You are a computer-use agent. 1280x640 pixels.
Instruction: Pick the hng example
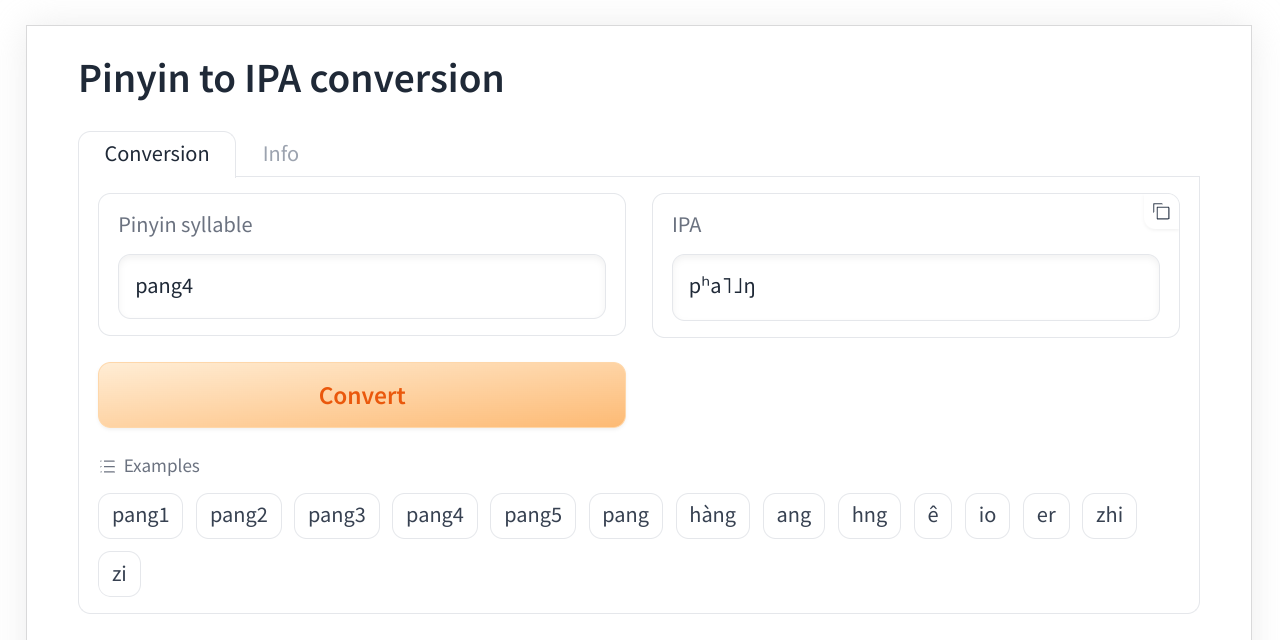pyautogui.click(x=869, y=516)
